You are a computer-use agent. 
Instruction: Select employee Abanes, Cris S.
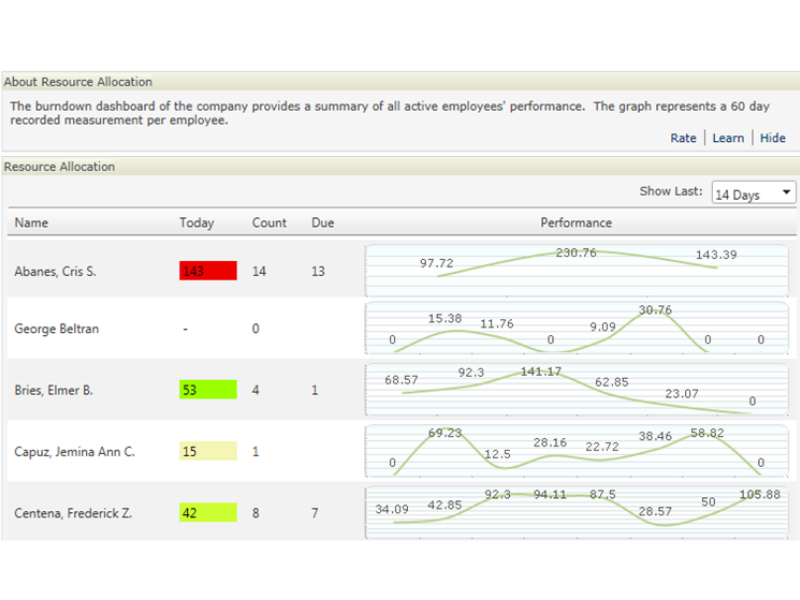coord(55,271)
